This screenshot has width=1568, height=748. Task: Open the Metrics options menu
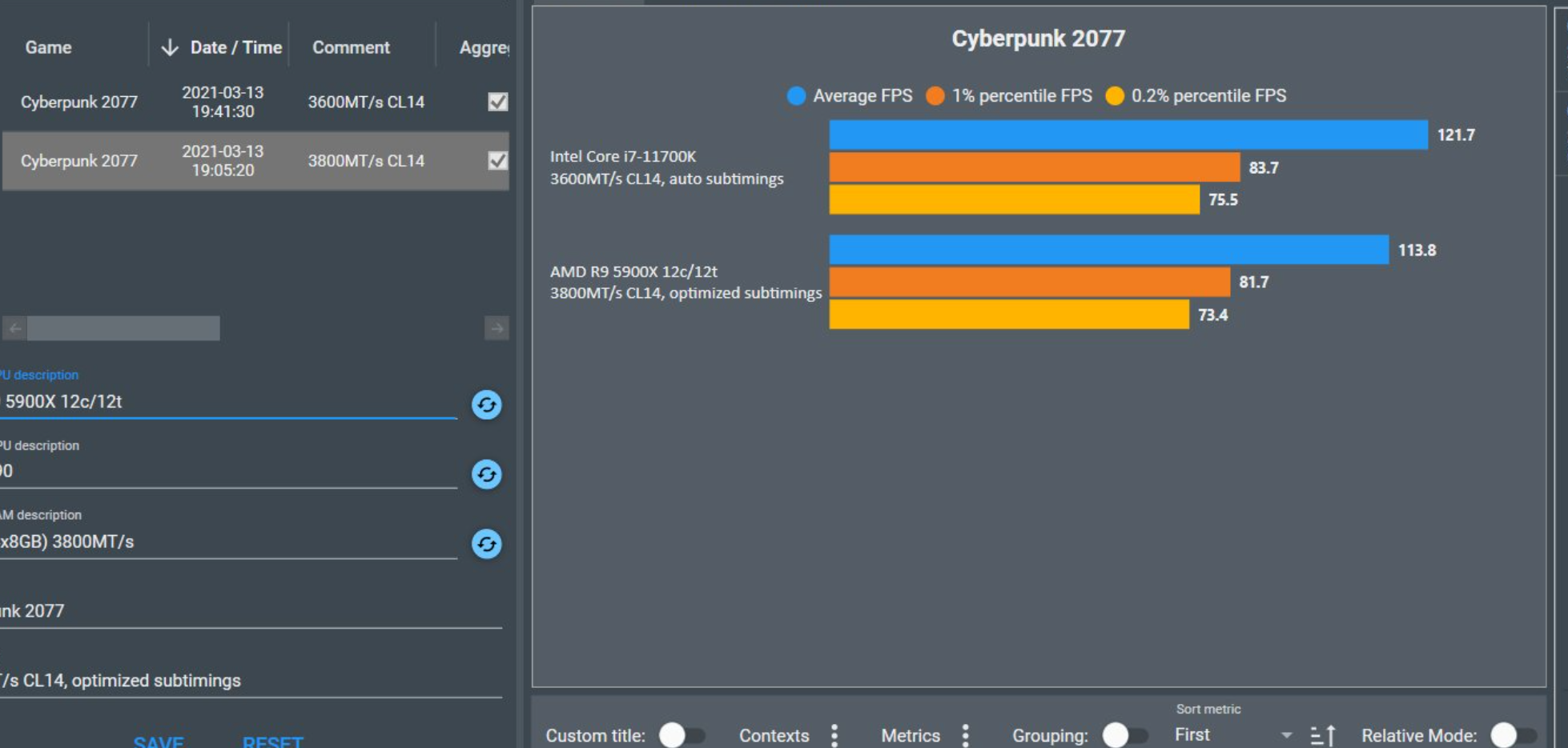click(x=966, y=735)
